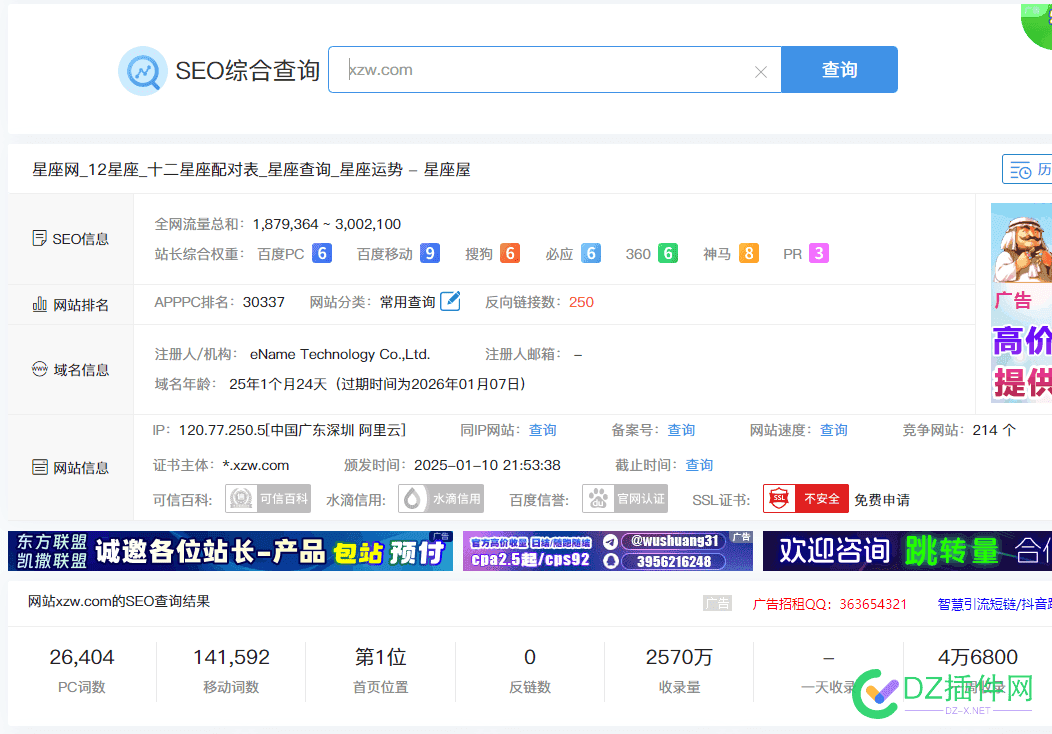This screenshot has width=1052, height=734.
Task: Click the 百度PC weight badge 6
Action: [x=322, y=254]
